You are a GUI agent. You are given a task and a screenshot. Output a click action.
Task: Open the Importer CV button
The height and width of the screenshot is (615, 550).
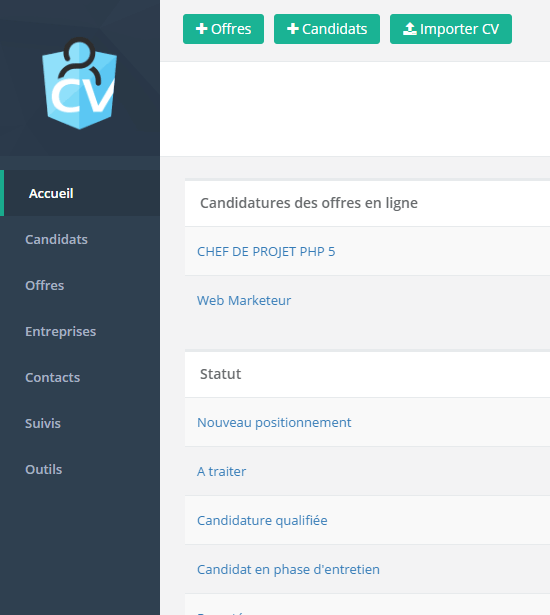pos(451,29)
